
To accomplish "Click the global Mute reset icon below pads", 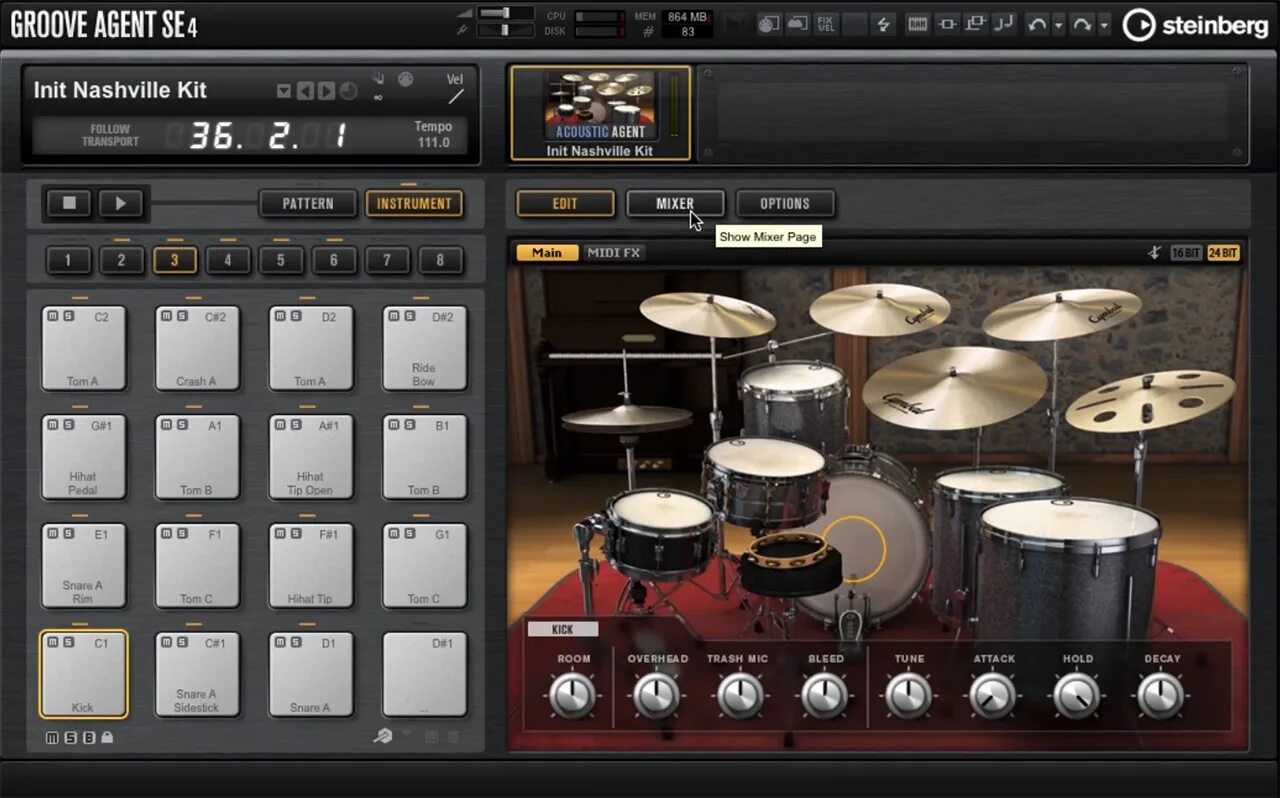I will (53, 738).
